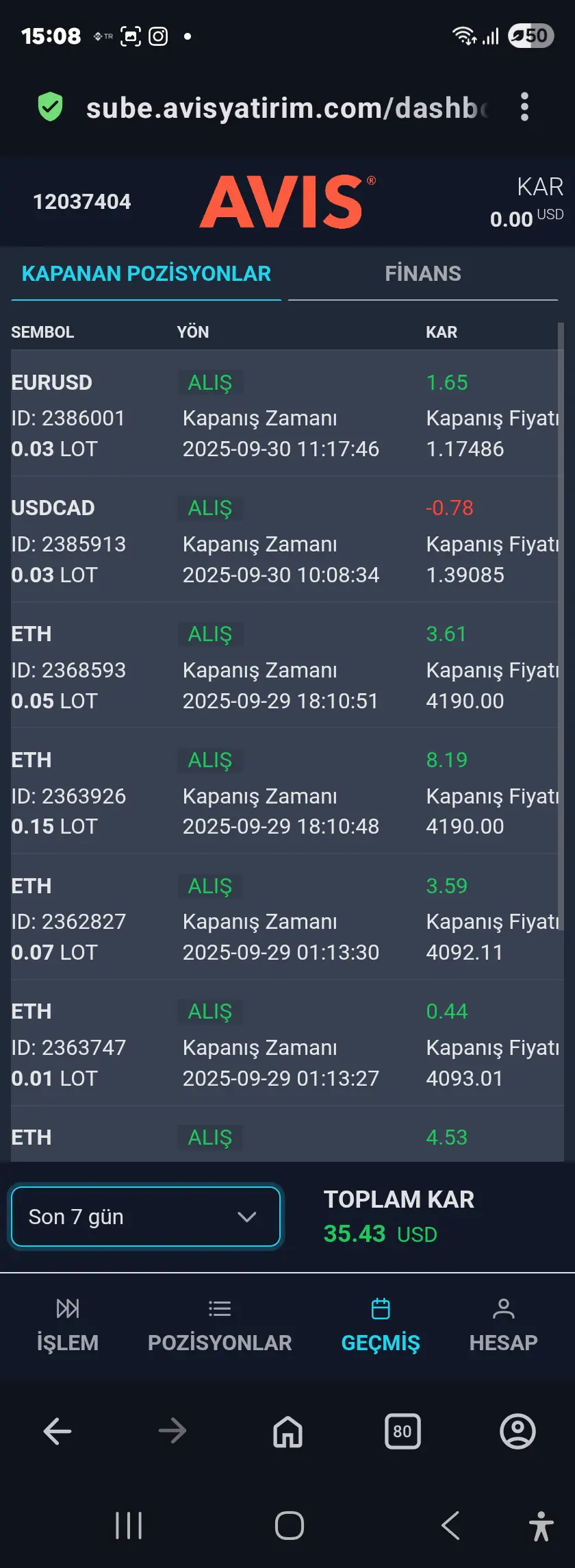Select the KAPANAN POZİSYONLAR tab
Screen dimensions: 575x1568
point(146,274)
